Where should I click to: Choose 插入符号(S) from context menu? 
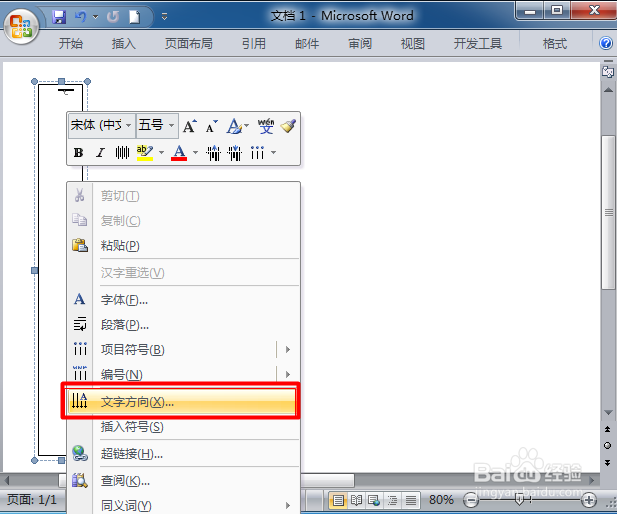pos(184,427)
